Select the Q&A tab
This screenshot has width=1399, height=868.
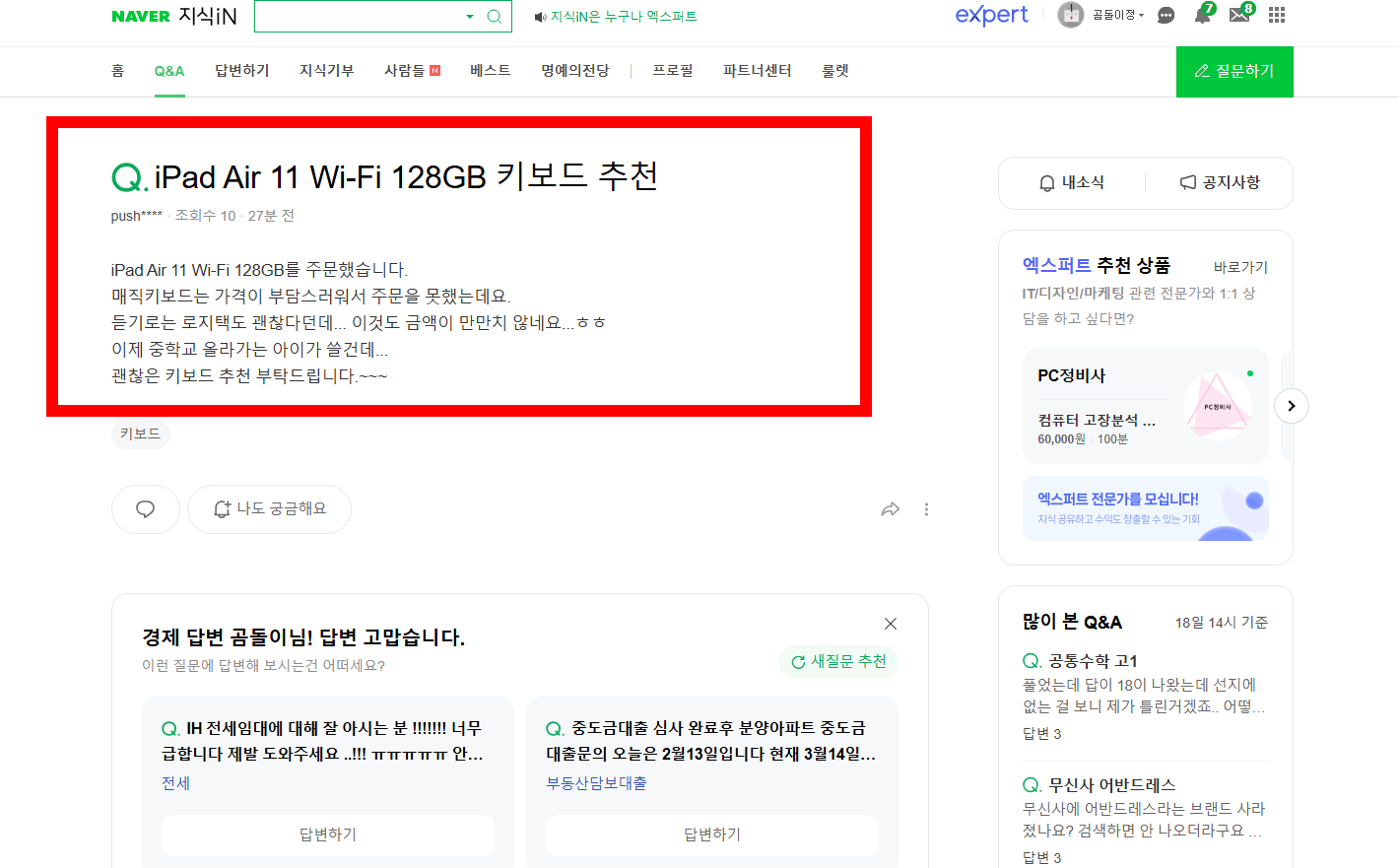[169, 71]
